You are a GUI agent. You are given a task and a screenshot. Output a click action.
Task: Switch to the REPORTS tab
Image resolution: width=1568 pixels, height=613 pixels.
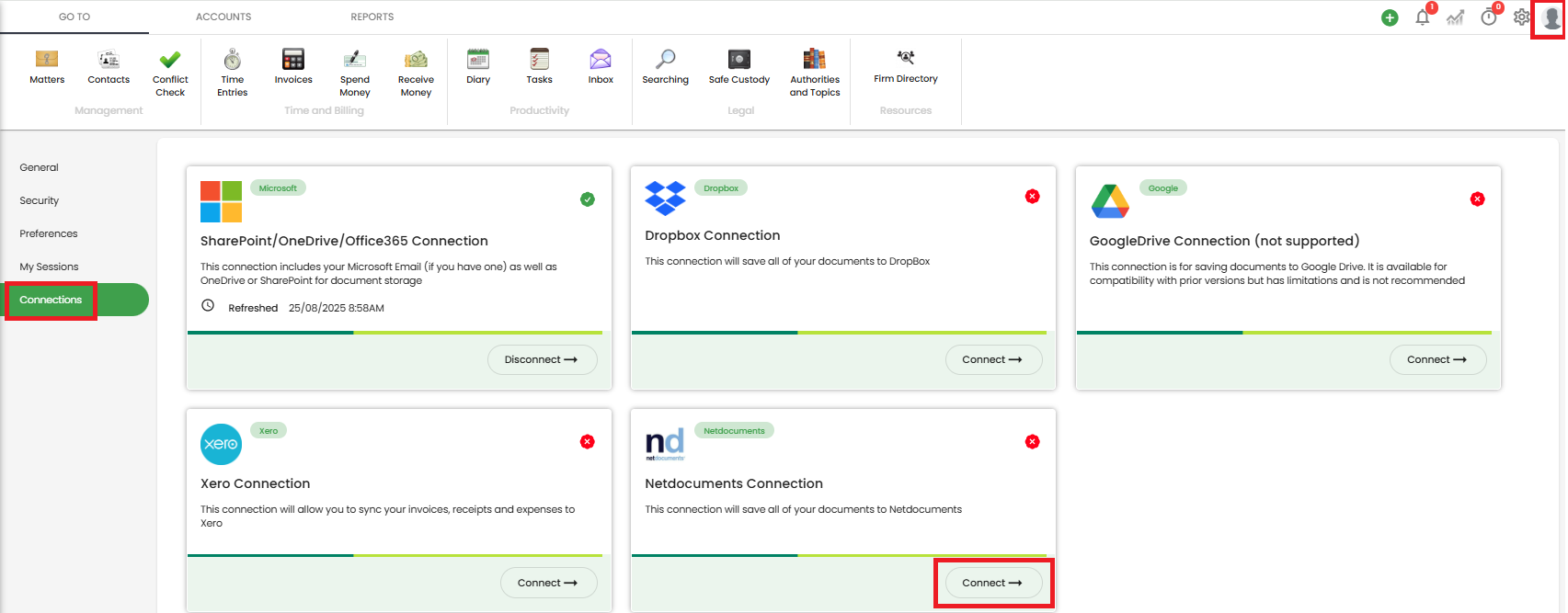[372, 17]
